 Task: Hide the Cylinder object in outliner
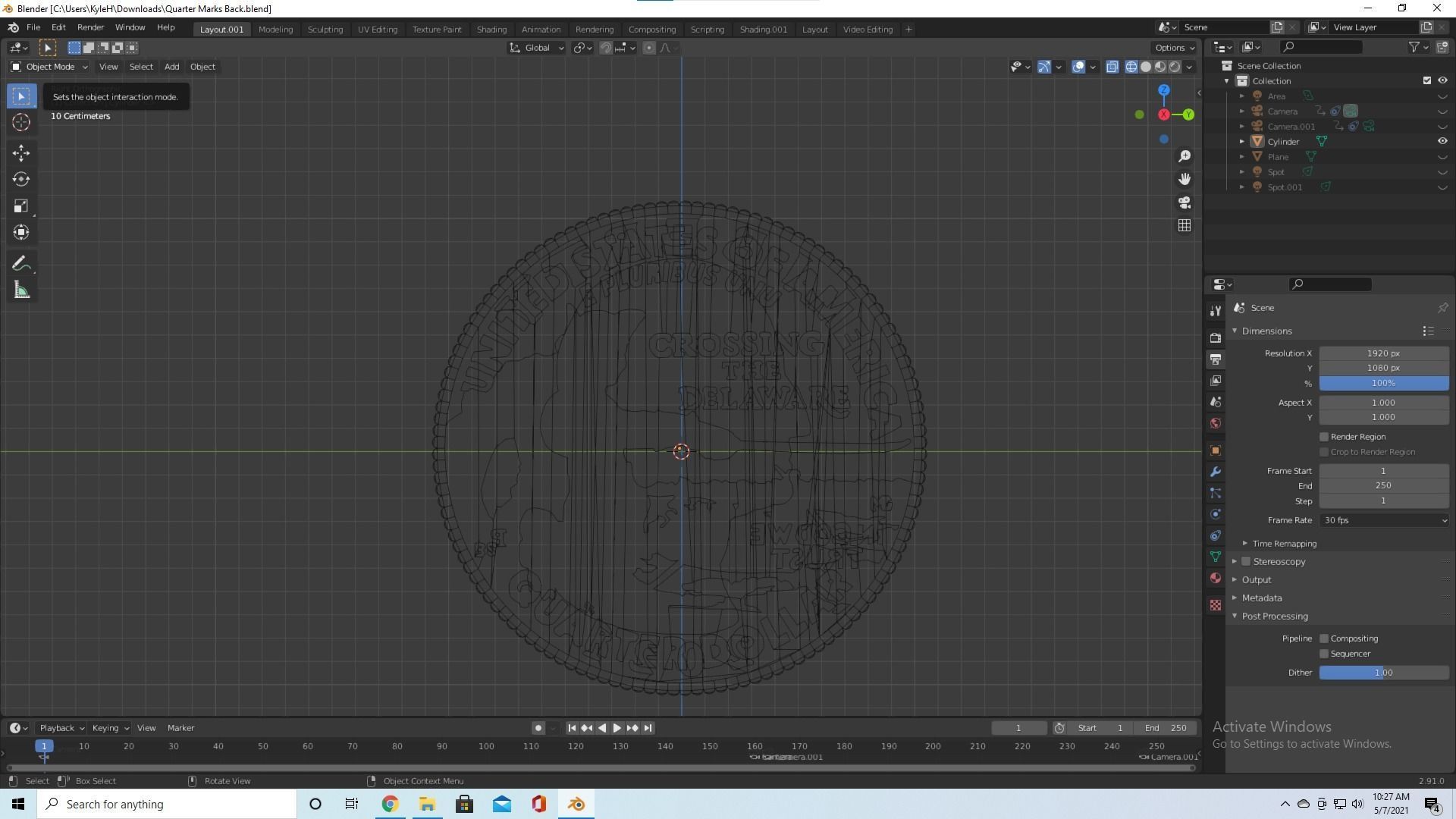pos(1442,141)
